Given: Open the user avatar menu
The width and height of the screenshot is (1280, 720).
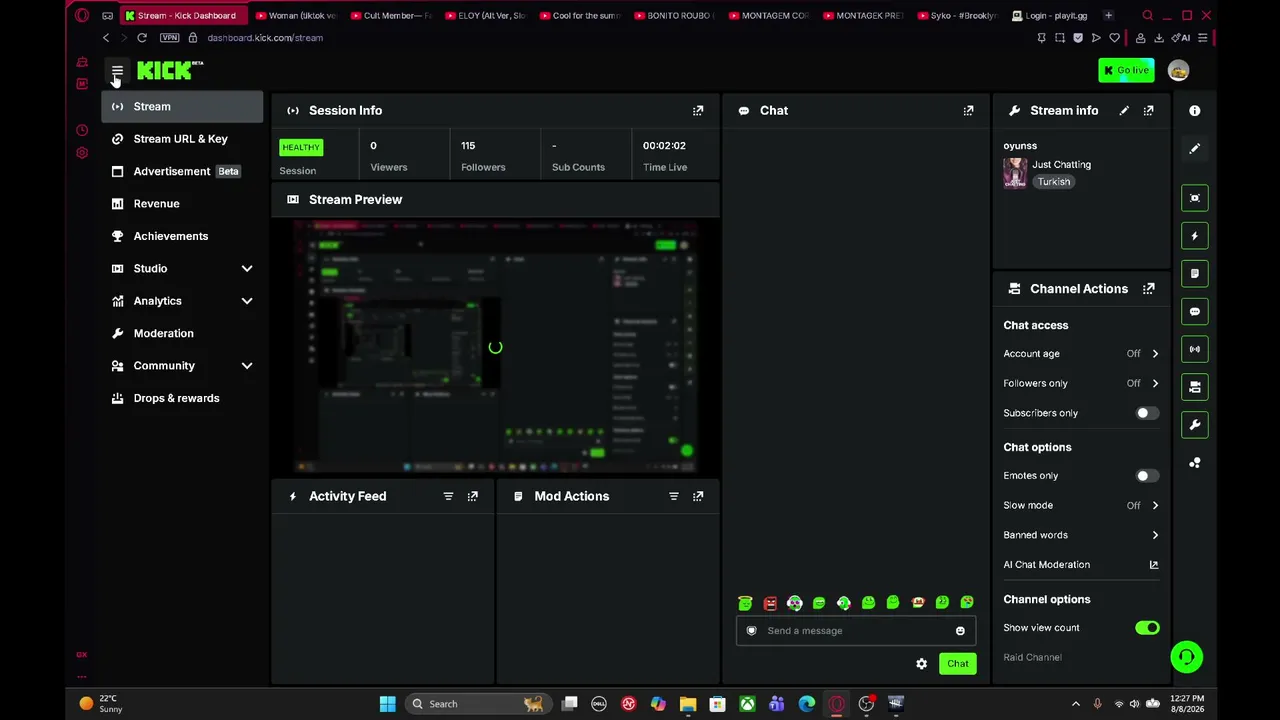Looking at the screenshot, I should click(1178, 71).
